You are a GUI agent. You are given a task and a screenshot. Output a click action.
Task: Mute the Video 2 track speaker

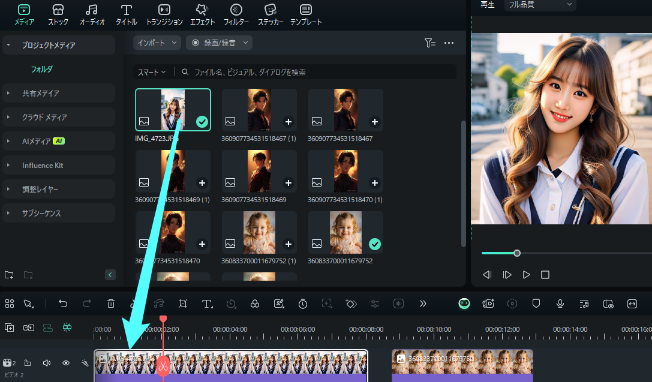(x=47, y=363)
